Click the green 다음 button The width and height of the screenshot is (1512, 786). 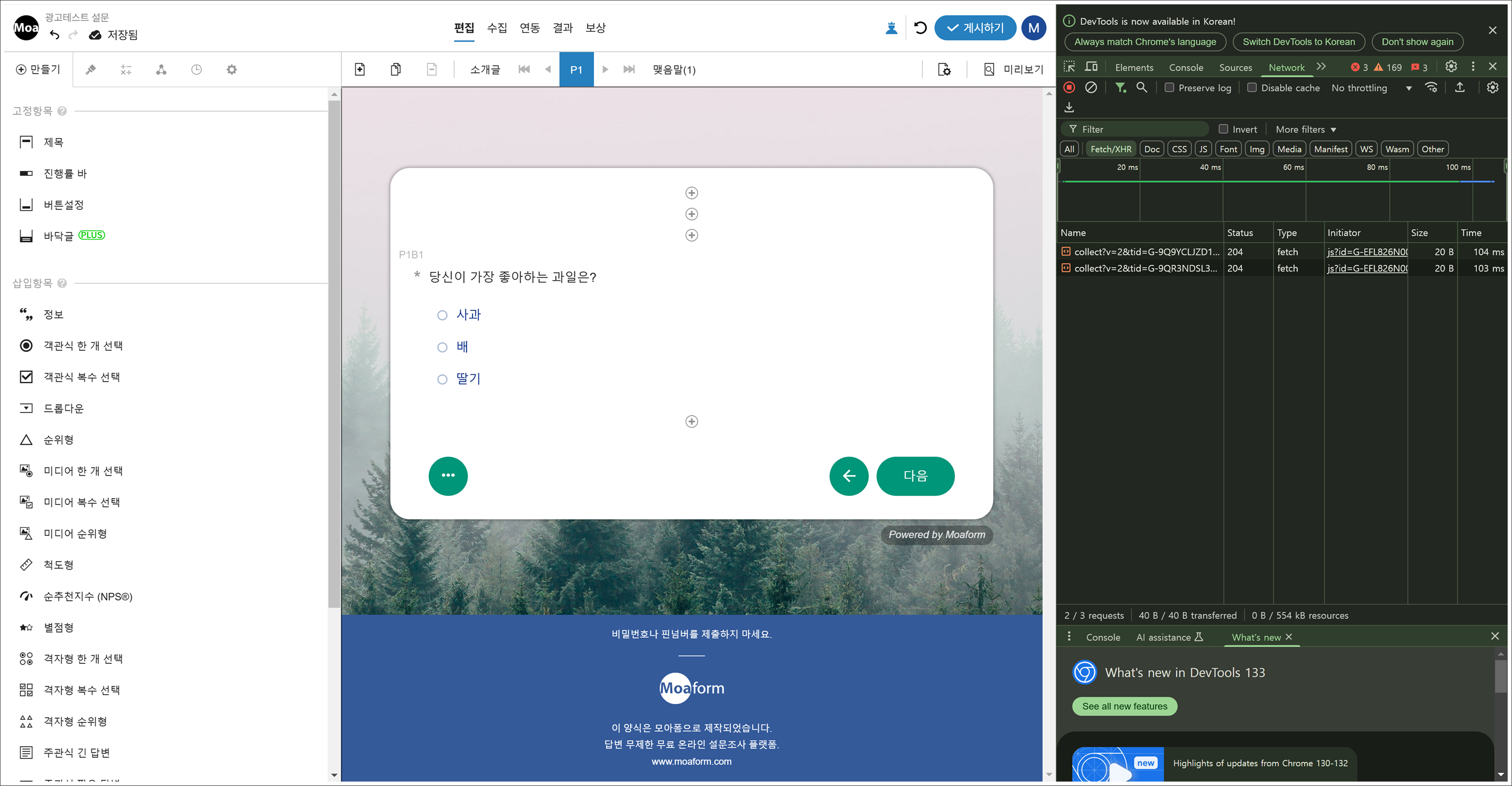point(915,476)
